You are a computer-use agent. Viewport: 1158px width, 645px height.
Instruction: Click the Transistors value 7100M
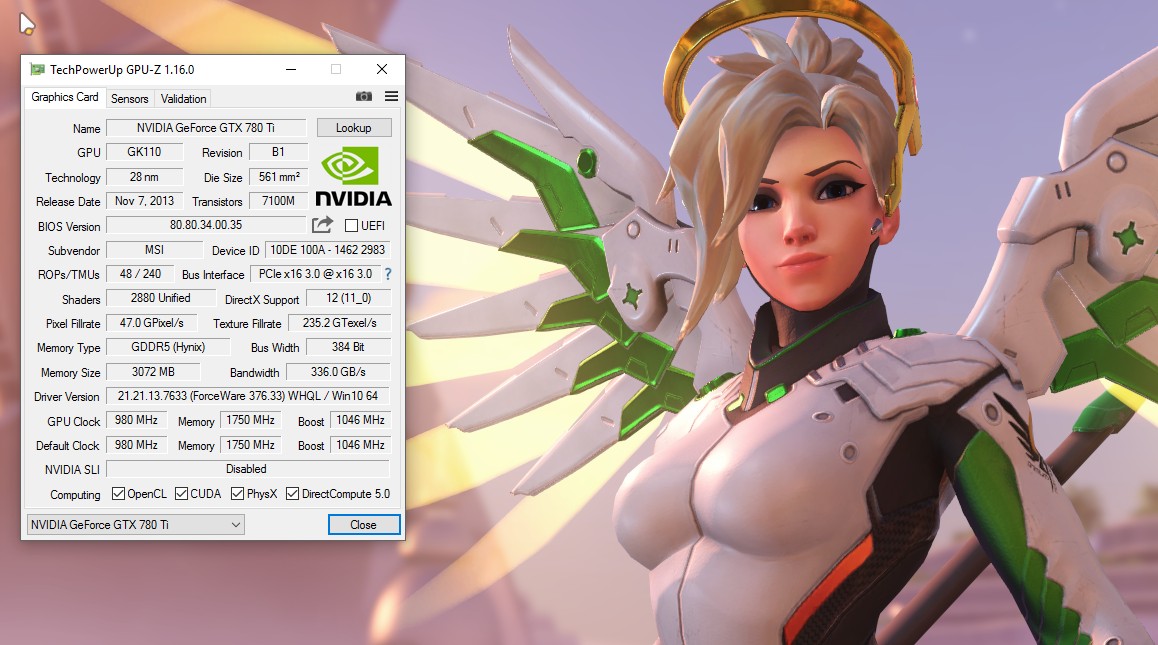[x=278, y=201]
